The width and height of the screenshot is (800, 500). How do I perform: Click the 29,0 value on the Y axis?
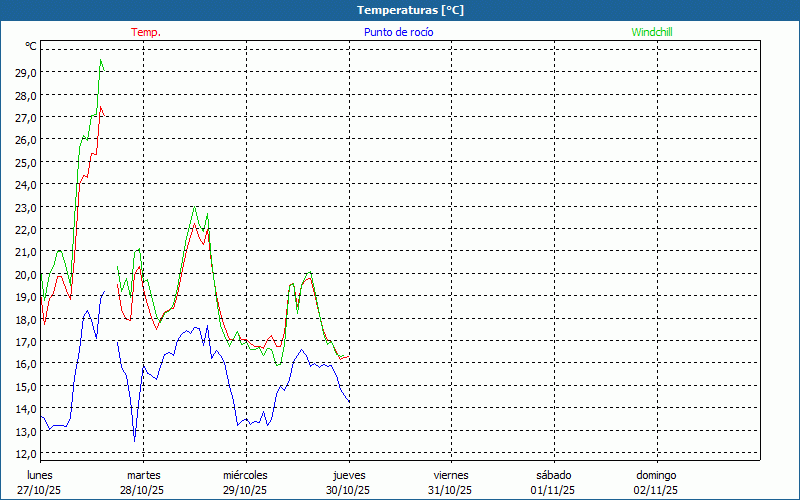(x=26, y=73)
